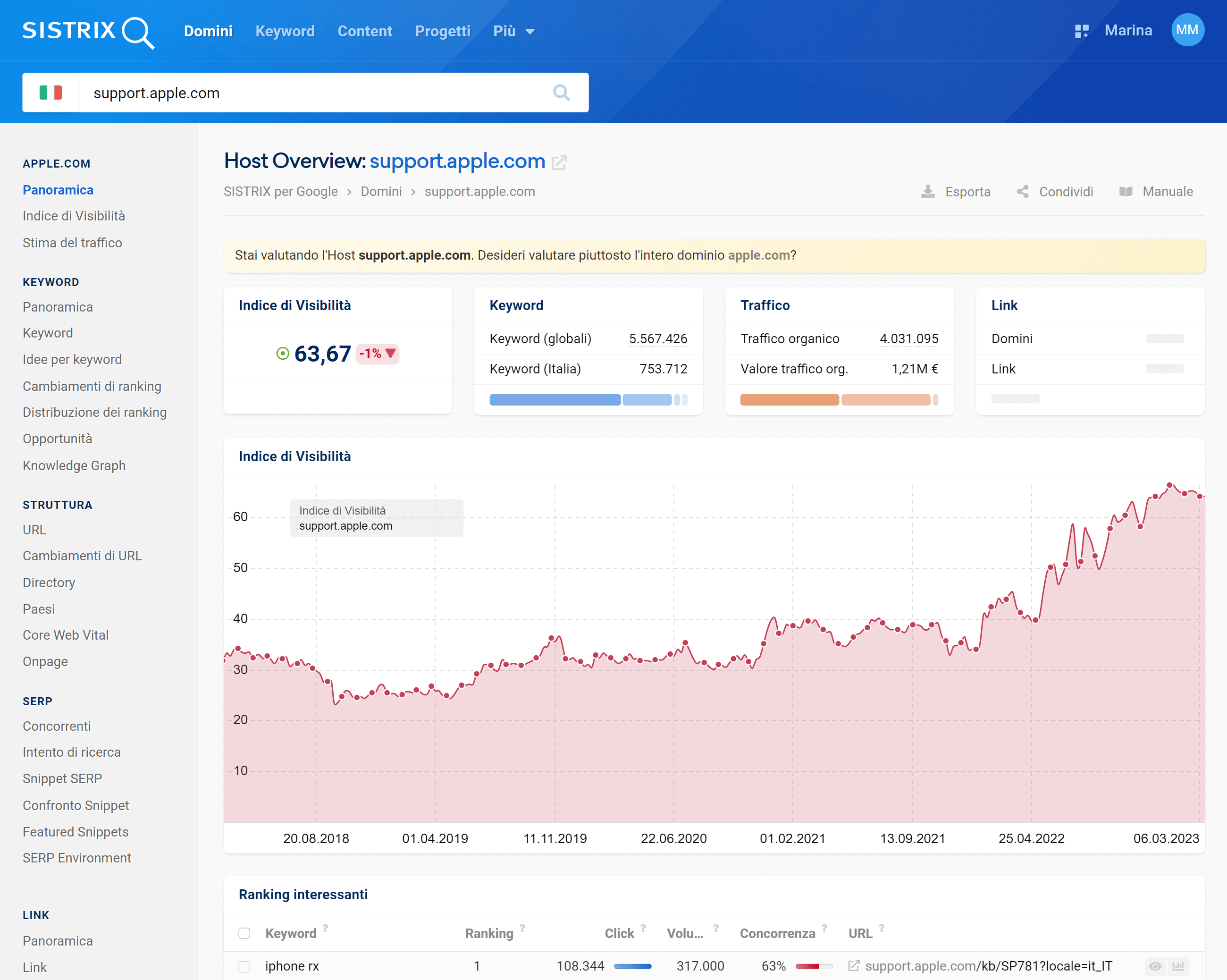Expand the Più menu

tap(514, 31)
